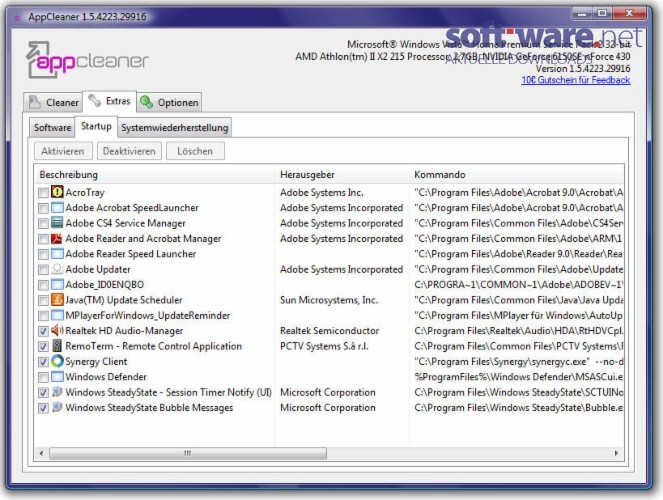Check the Adobe Acrobat SpeedLauncher checkbox
The width and height of the screenshot is (663, 500).
[43, 208]
